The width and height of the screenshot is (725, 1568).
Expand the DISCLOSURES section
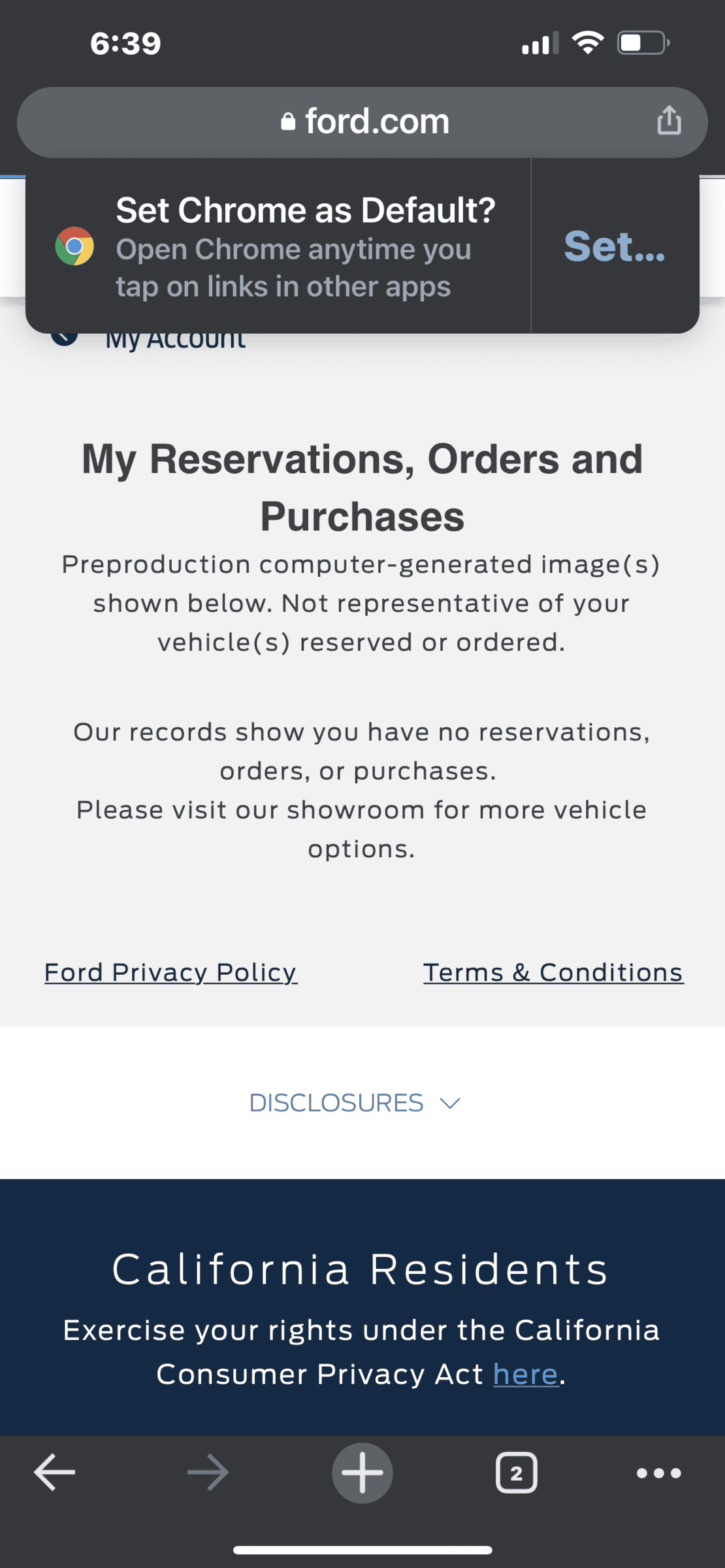pos(336,1103)
